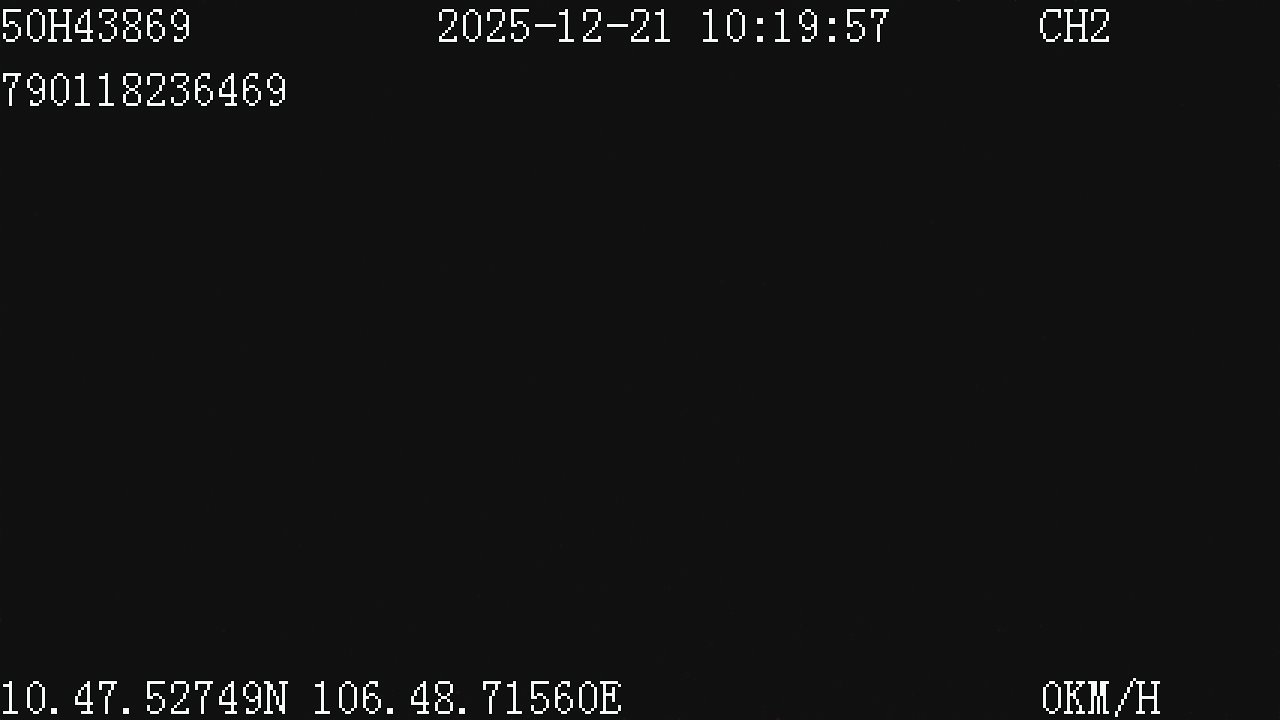Screen dimensions: 1280x720
Task: Click the device ID 790118236469
Action: (x=144, y=91)
